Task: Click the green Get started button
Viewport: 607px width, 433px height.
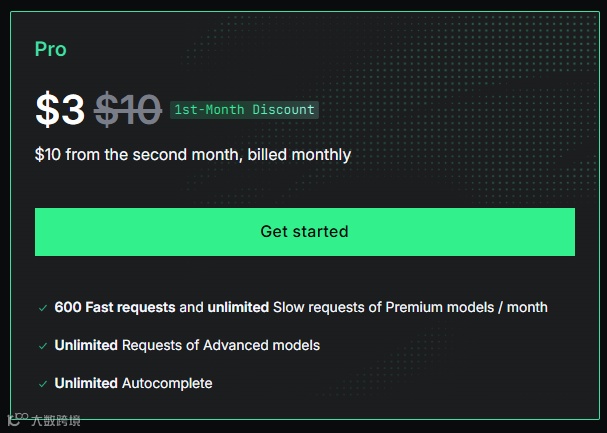Action: pyautogui.click(x=305, y=232)
